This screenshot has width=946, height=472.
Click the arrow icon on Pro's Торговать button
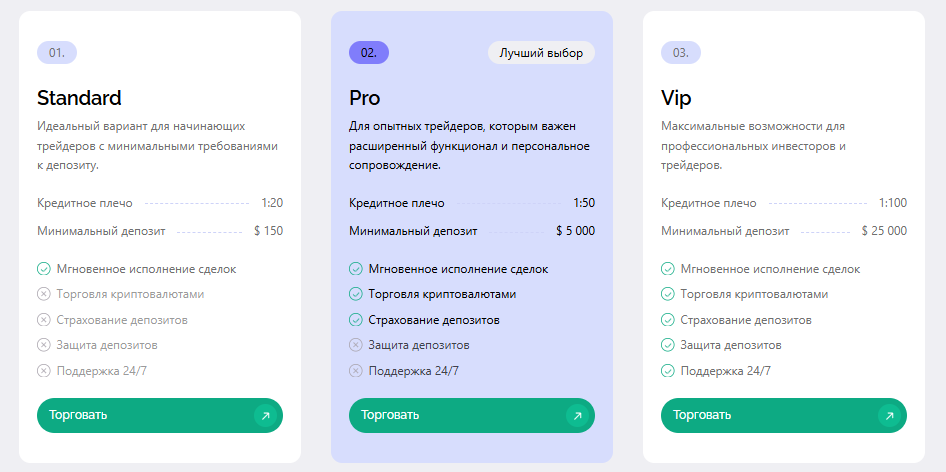576,416
